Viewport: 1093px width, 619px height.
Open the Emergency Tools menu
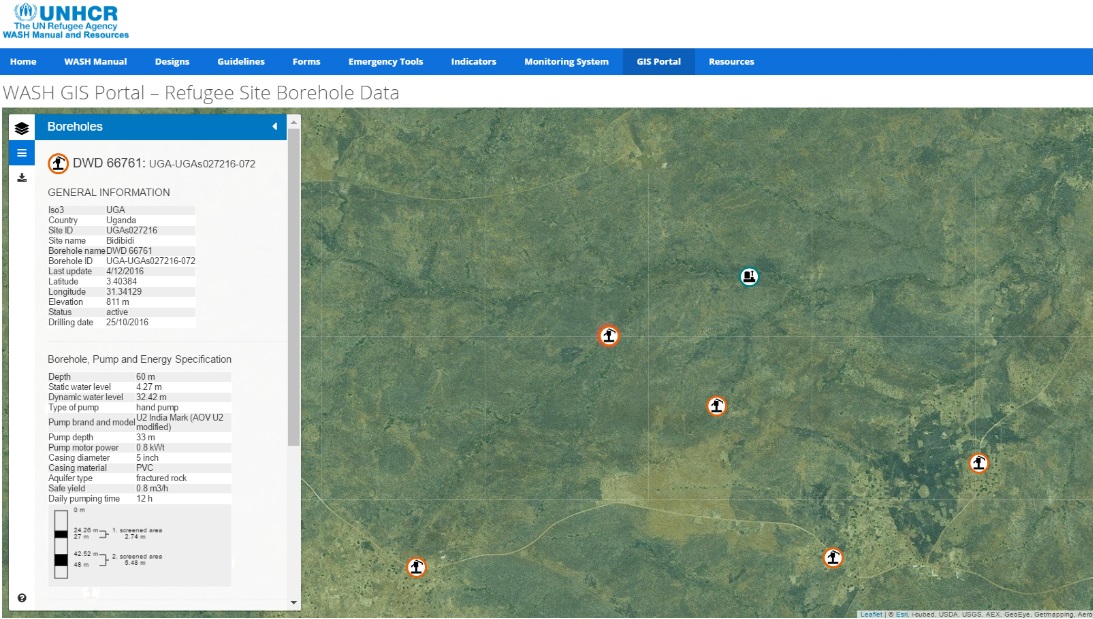385,61
